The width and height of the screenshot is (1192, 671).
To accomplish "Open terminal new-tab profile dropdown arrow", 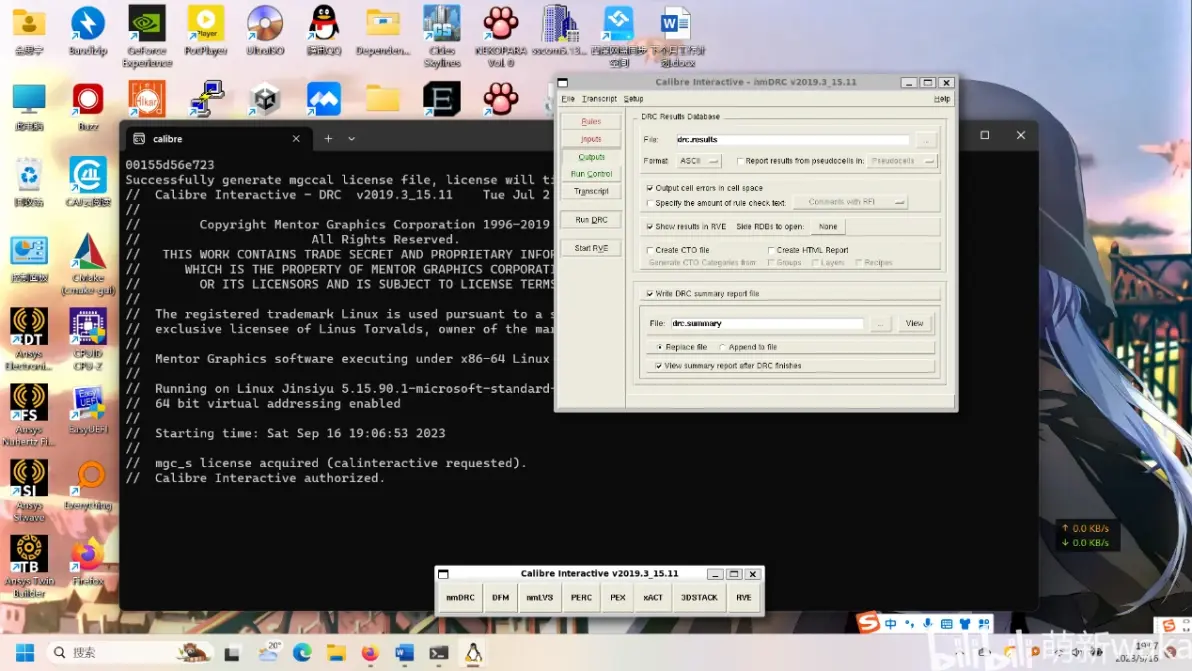I will click(351, 139).
